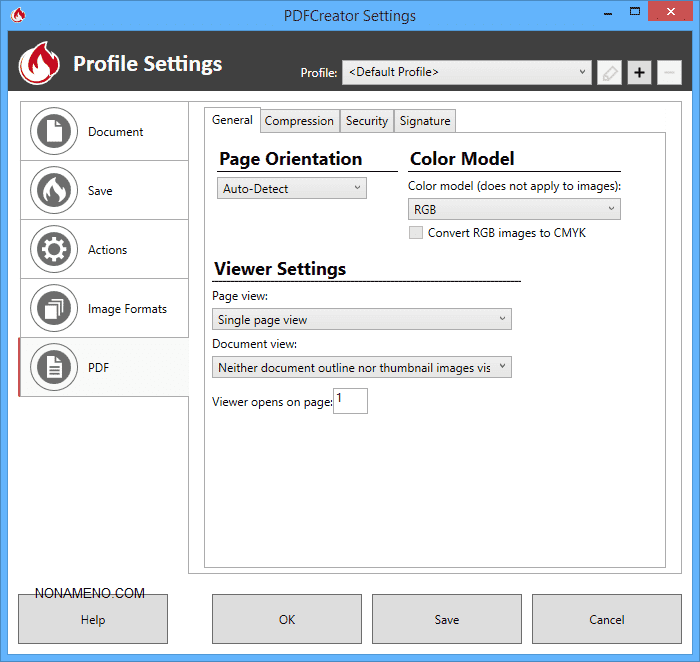Open the Signature tab
Viewport: 700px width, 662px height.
[x=425, y=121]
